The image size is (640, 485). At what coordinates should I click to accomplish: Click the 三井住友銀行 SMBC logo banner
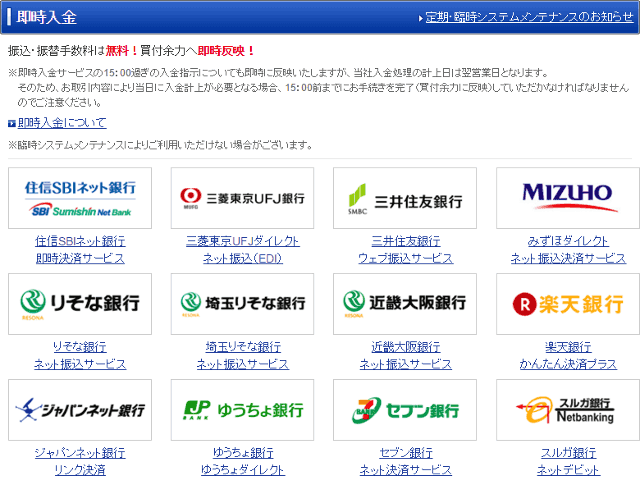tap(405, 198)
